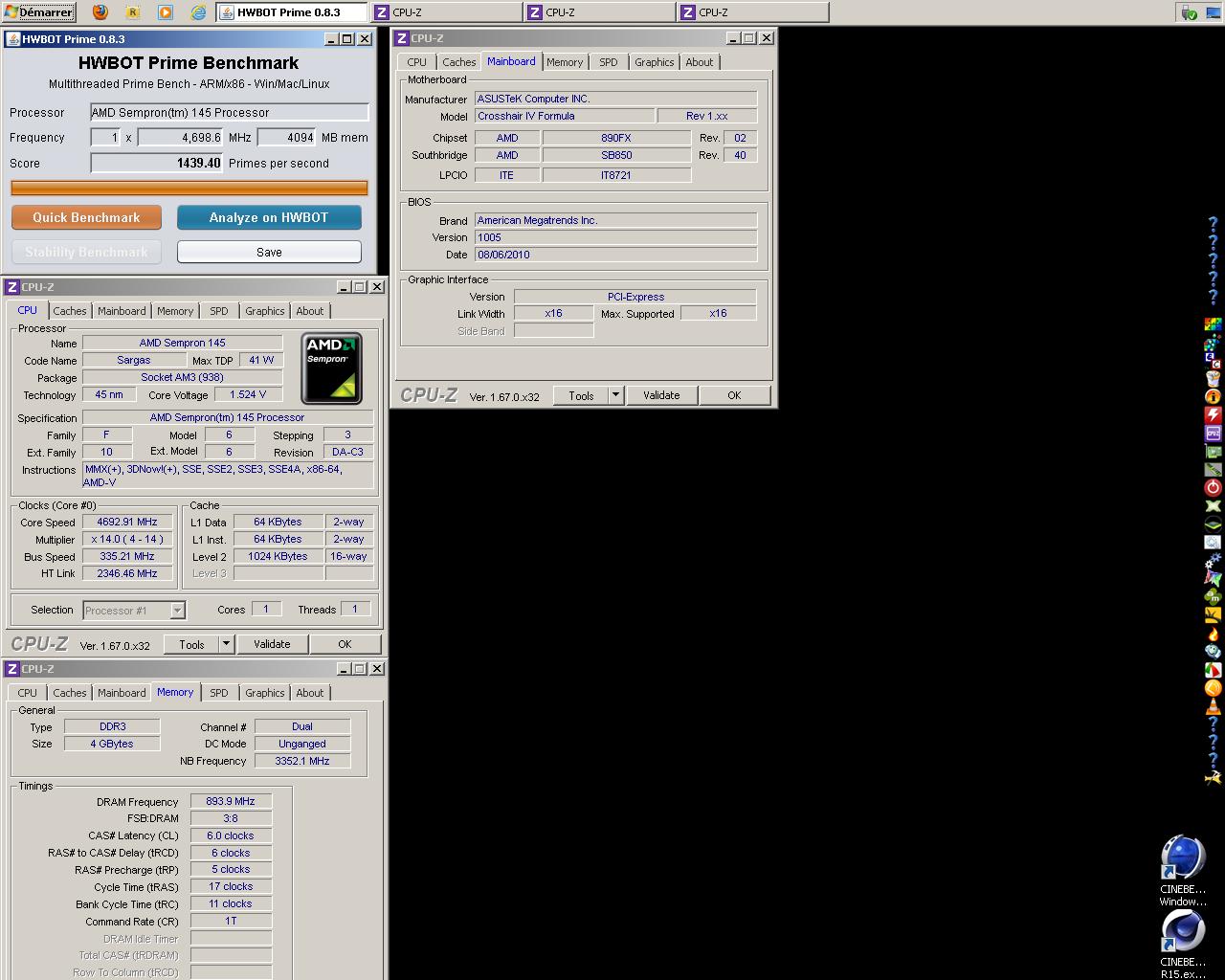This screenshot has height=980, width=1225.
Task: Click the DRAM Frequency value 893.9 MHz
Action: click(231, 801)
